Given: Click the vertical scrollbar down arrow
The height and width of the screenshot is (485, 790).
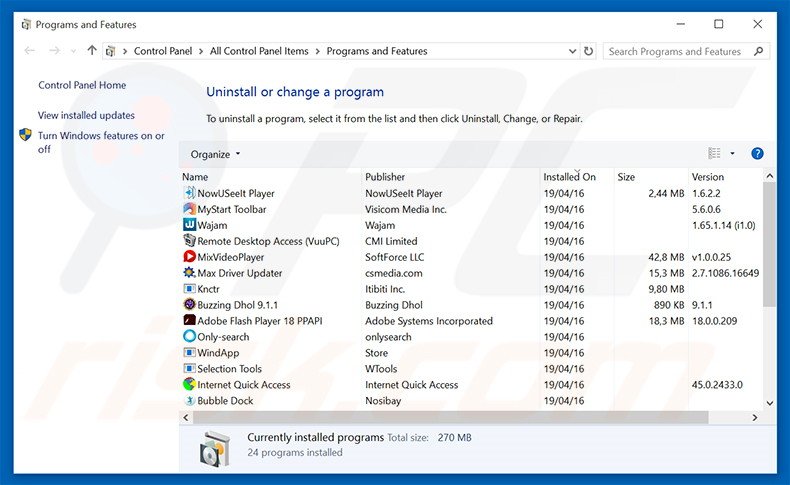Looking at the screenshot, I should [769, 403].
